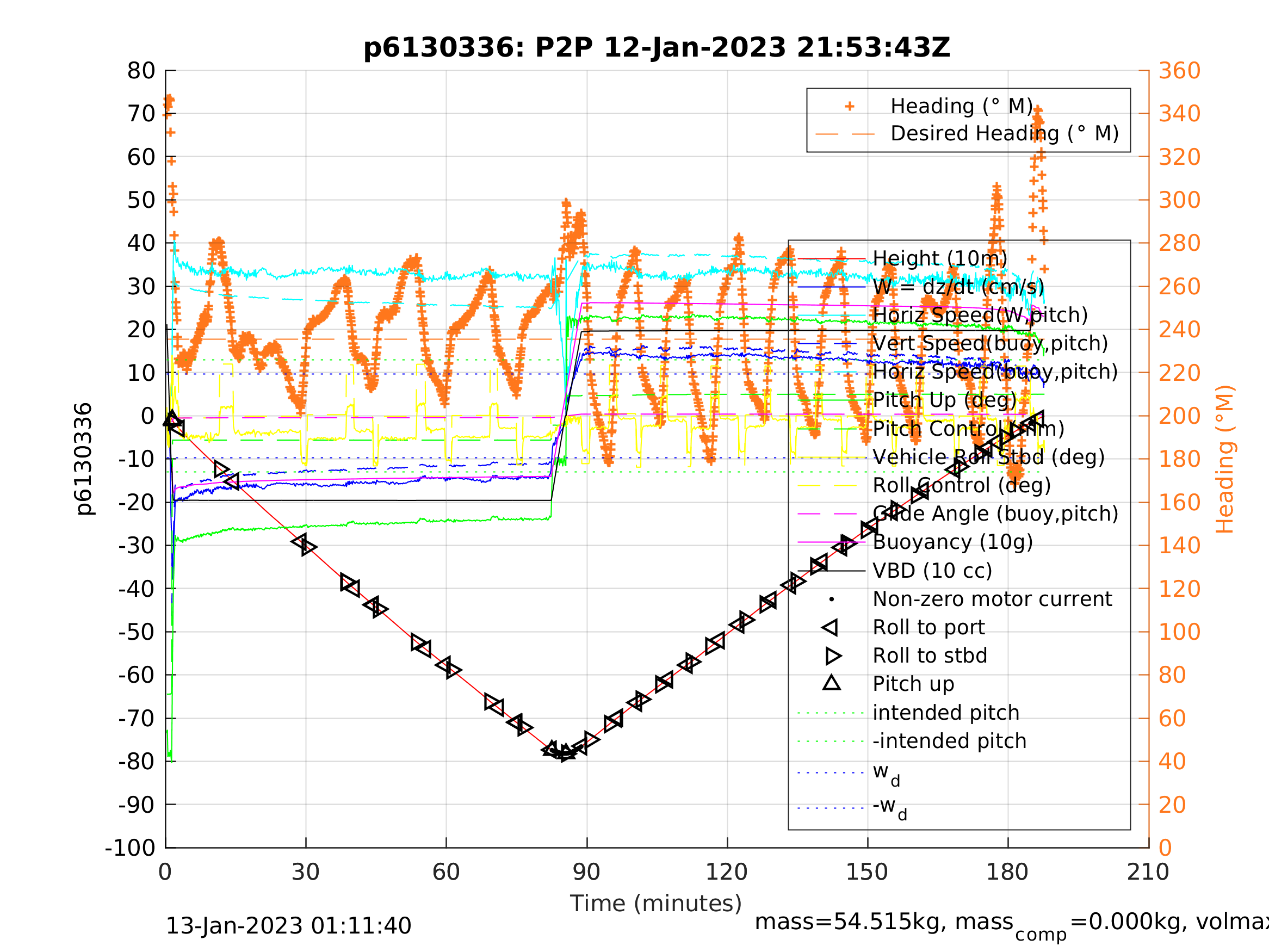Click the black VBD line sample in legend
The image size is (1269, 952).
tap(832, 571)
